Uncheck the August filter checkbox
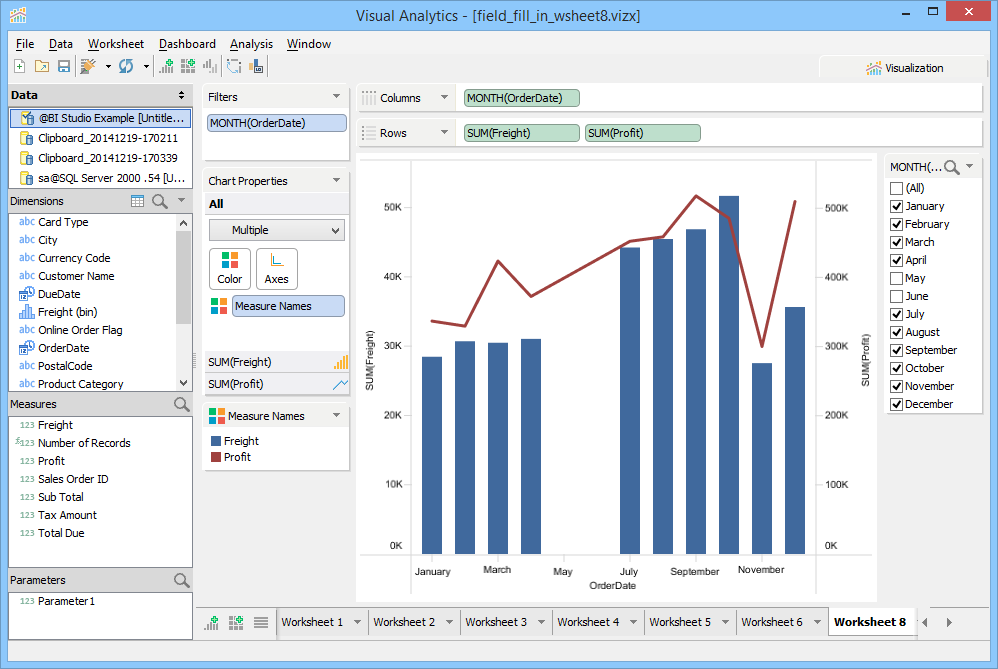Screen dimensions: 998x669 (x=896, y=332)
